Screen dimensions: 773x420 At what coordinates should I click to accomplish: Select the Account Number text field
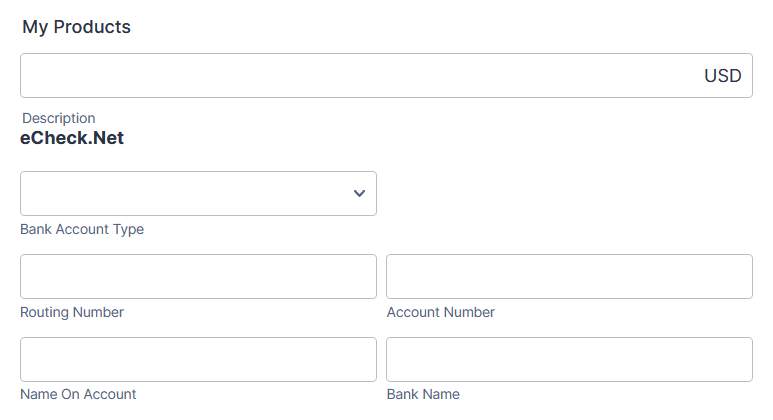pos(569,276)
